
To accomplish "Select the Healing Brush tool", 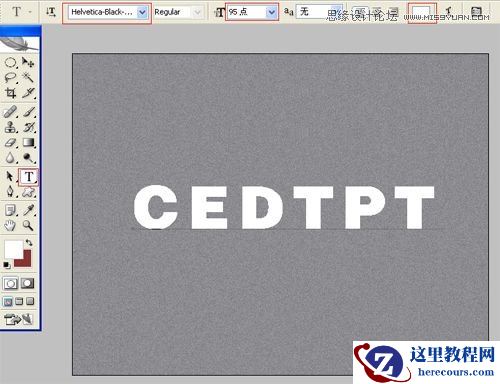I will point(10,112).
